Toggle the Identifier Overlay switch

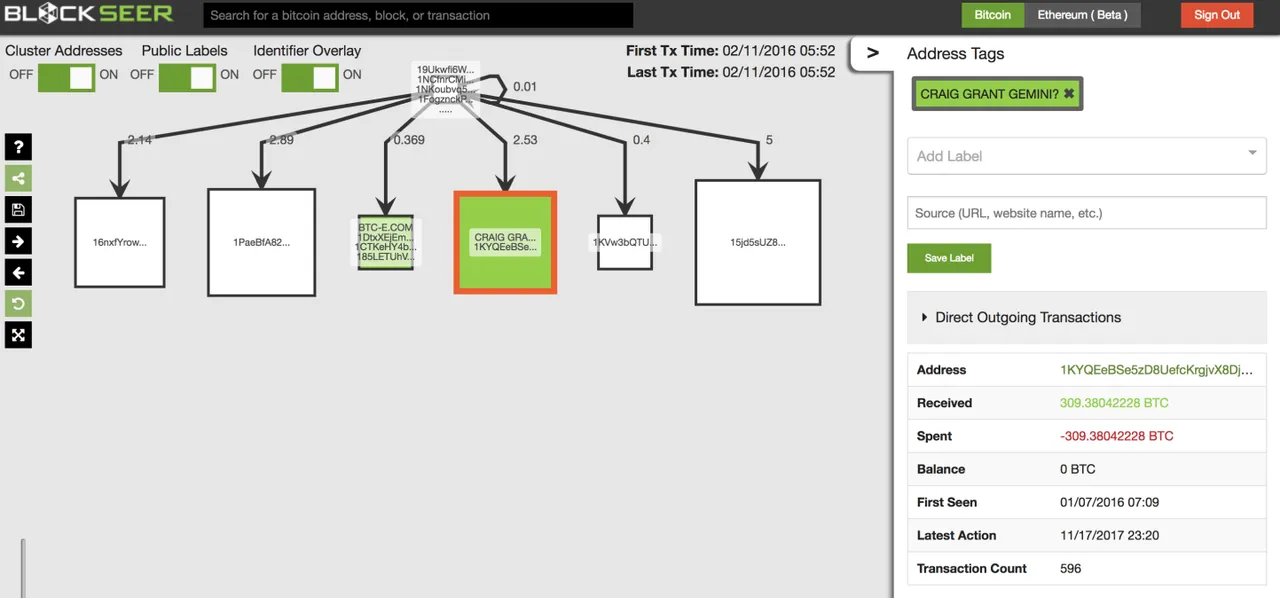[x=310, y=76]
